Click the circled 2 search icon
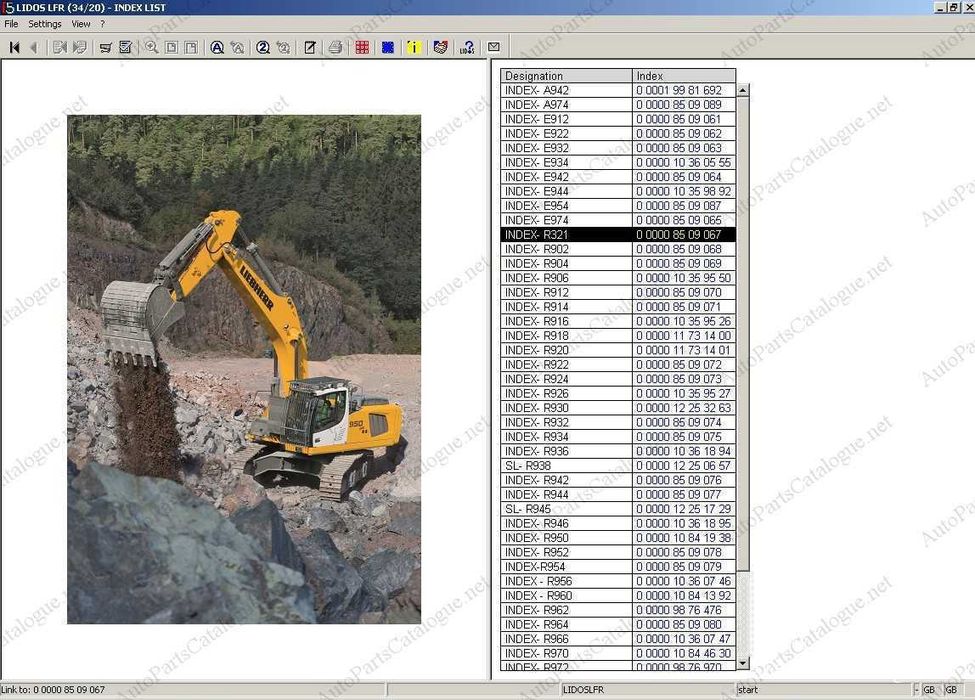 263,47
